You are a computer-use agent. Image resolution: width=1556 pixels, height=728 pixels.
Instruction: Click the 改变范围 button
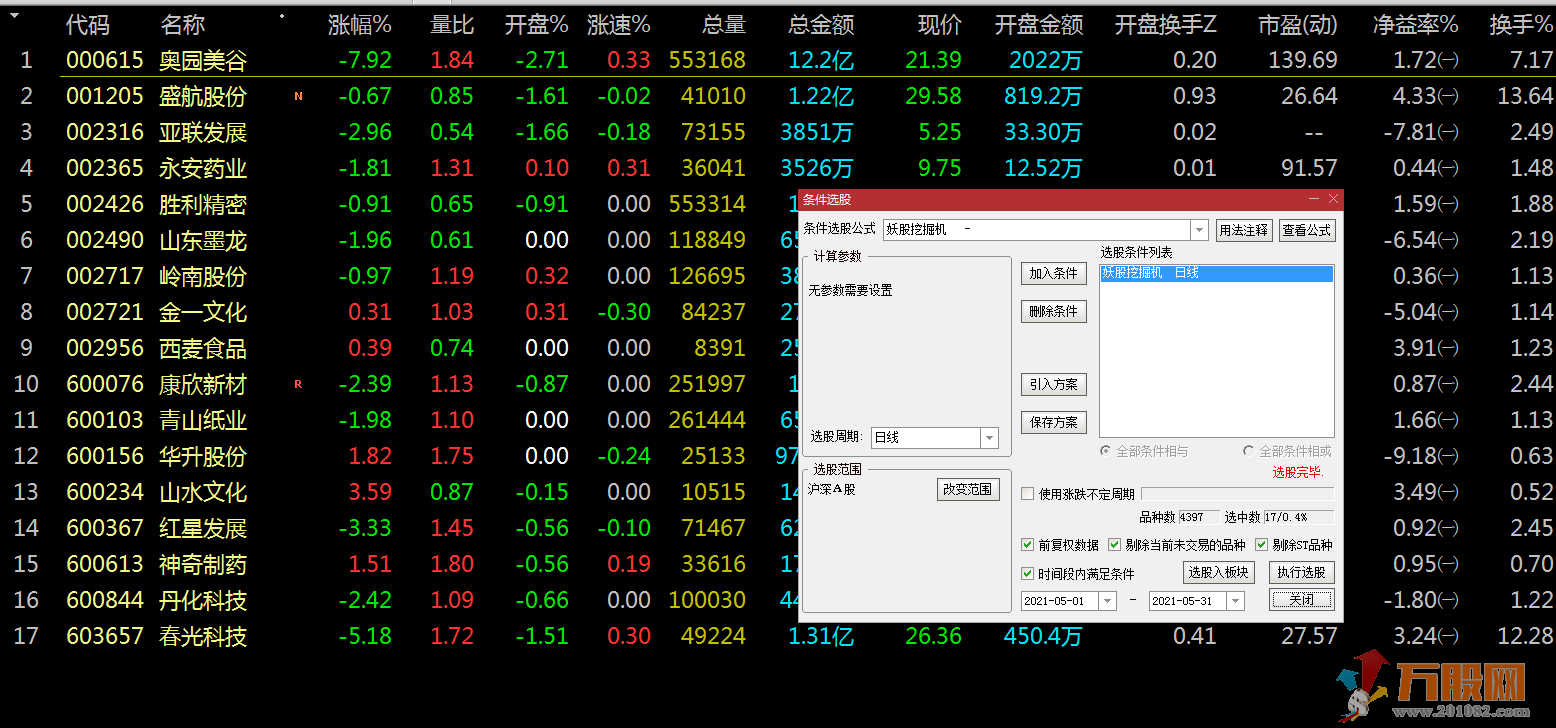coord(968,489)
